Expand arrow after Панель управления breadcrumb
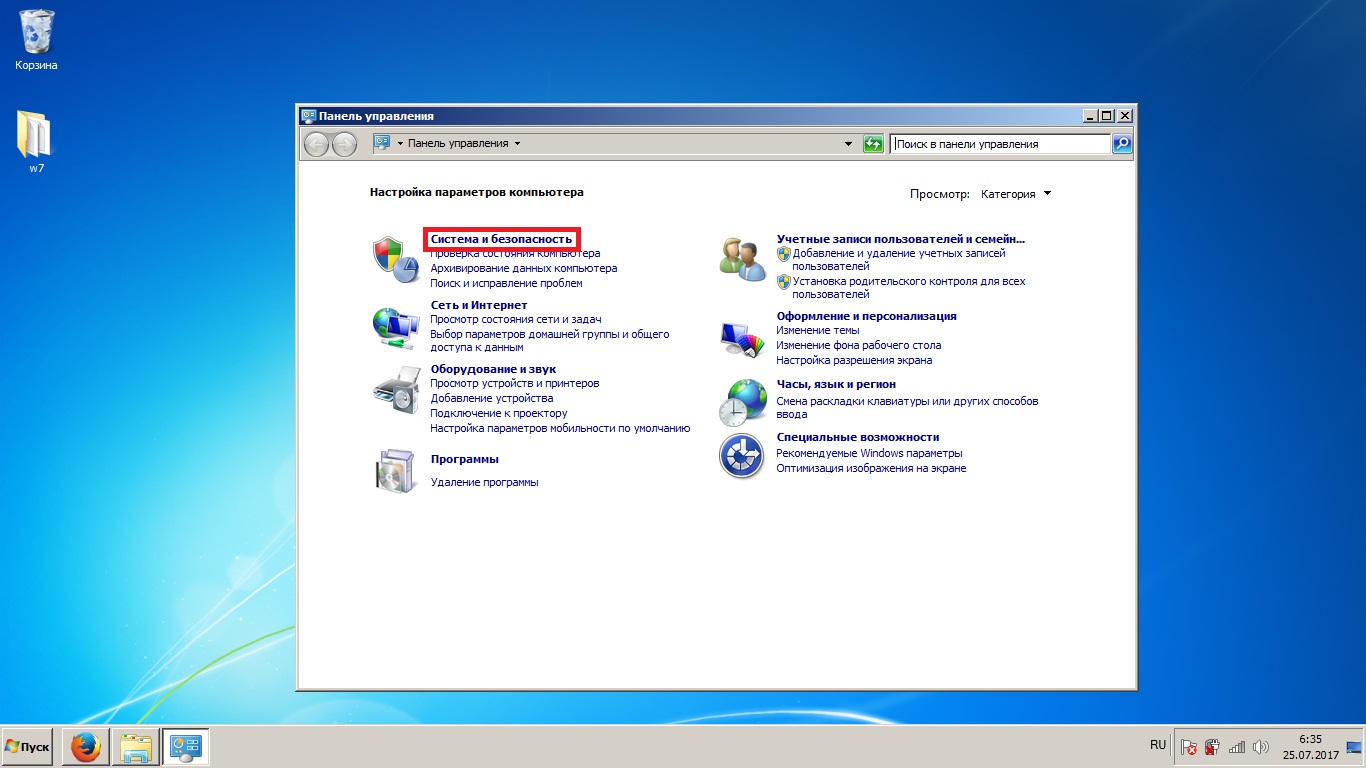The height and width of the screenshot is (768, 1366). click(517, 144)
